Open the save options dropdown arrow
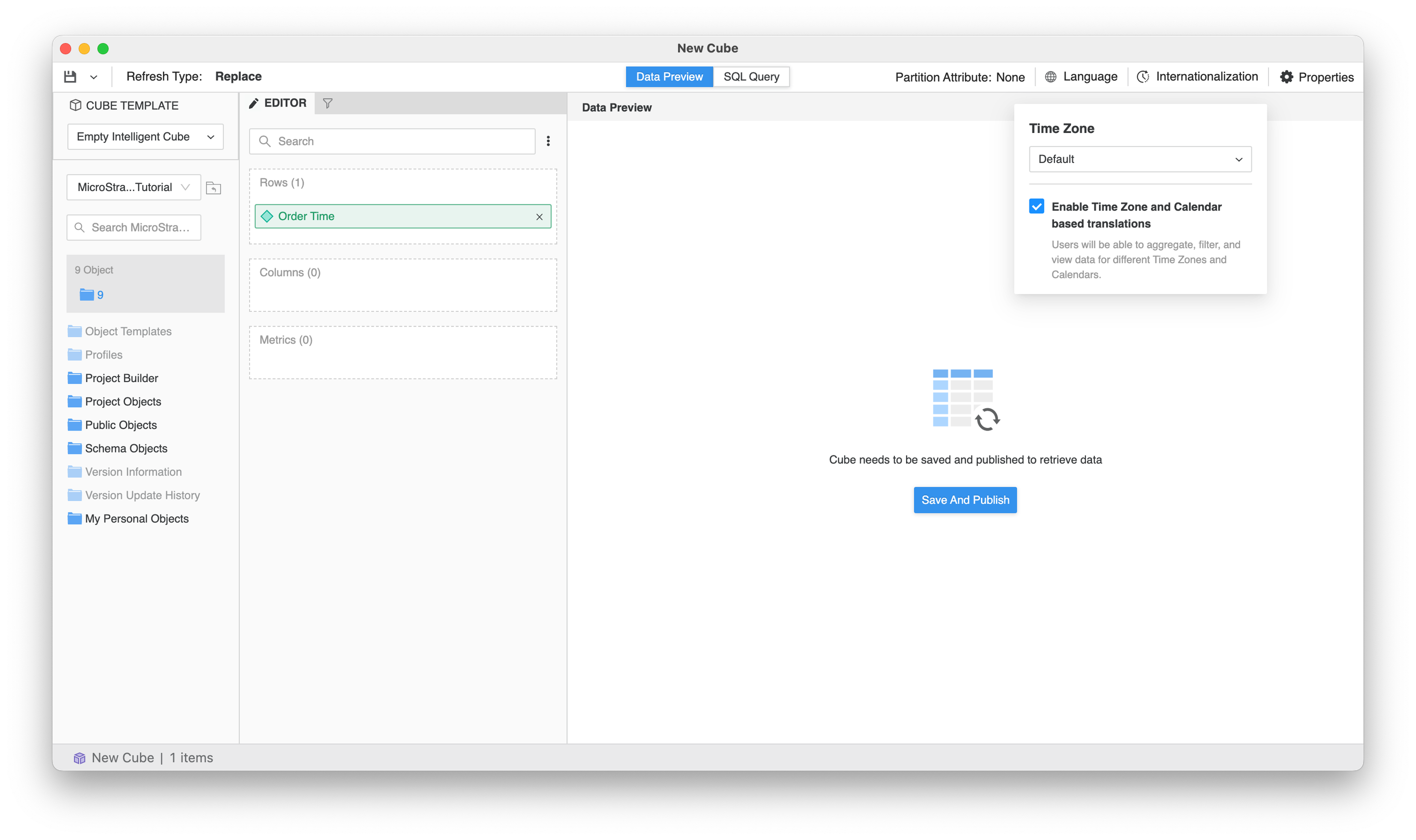Screen dimensions: 1416x840 (x=93, y=77)
